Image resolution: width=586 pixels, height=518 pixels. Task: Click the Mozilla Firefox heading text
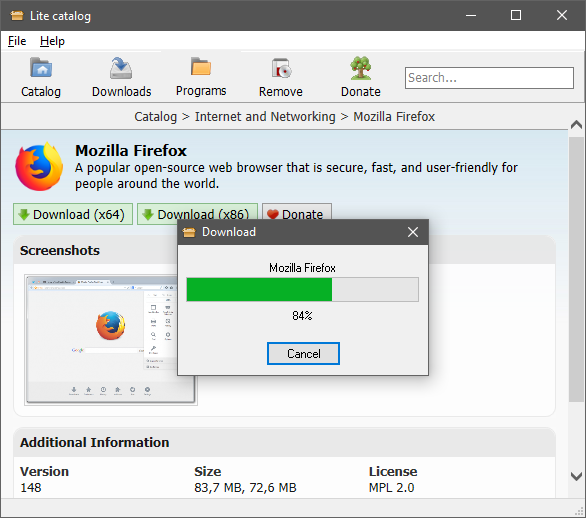(131, 151)
